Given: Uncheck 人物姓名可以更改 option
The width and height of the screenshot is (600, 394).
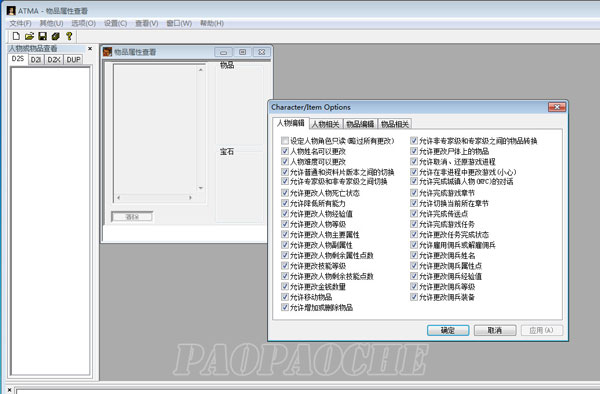Looking at the screenshot, I should (285, 151).
